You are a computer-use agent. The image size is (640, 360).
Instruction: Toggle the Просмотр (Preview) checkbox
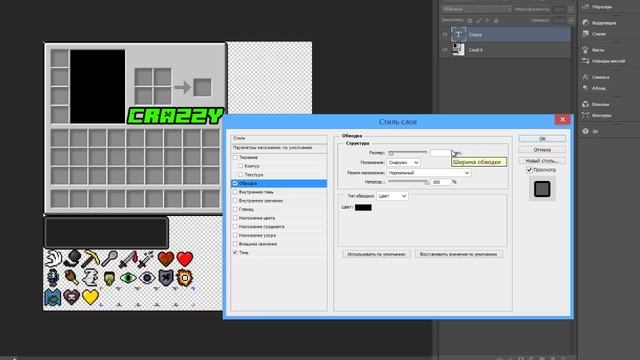click(x=529, y=170)
